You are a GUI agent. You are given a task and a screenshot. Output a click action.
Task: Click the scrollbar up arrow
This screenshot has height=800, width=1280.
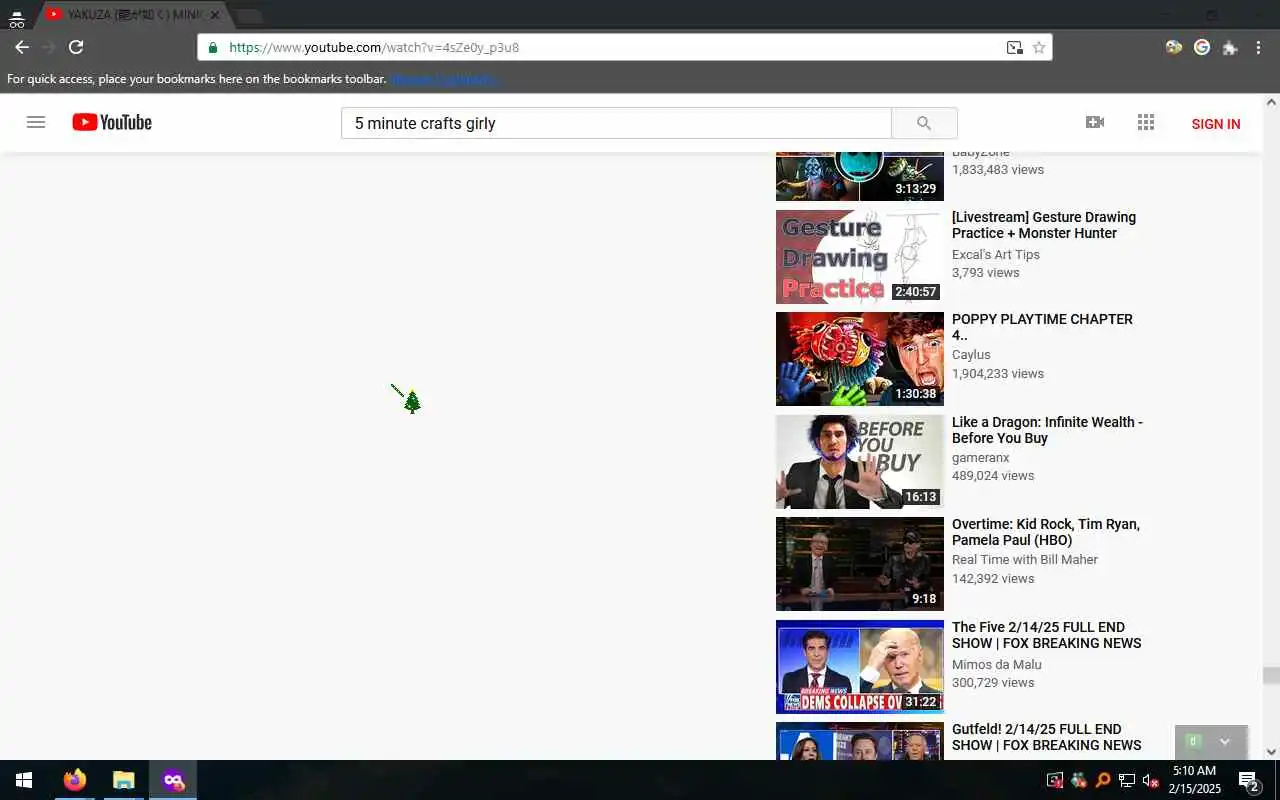1271,102
